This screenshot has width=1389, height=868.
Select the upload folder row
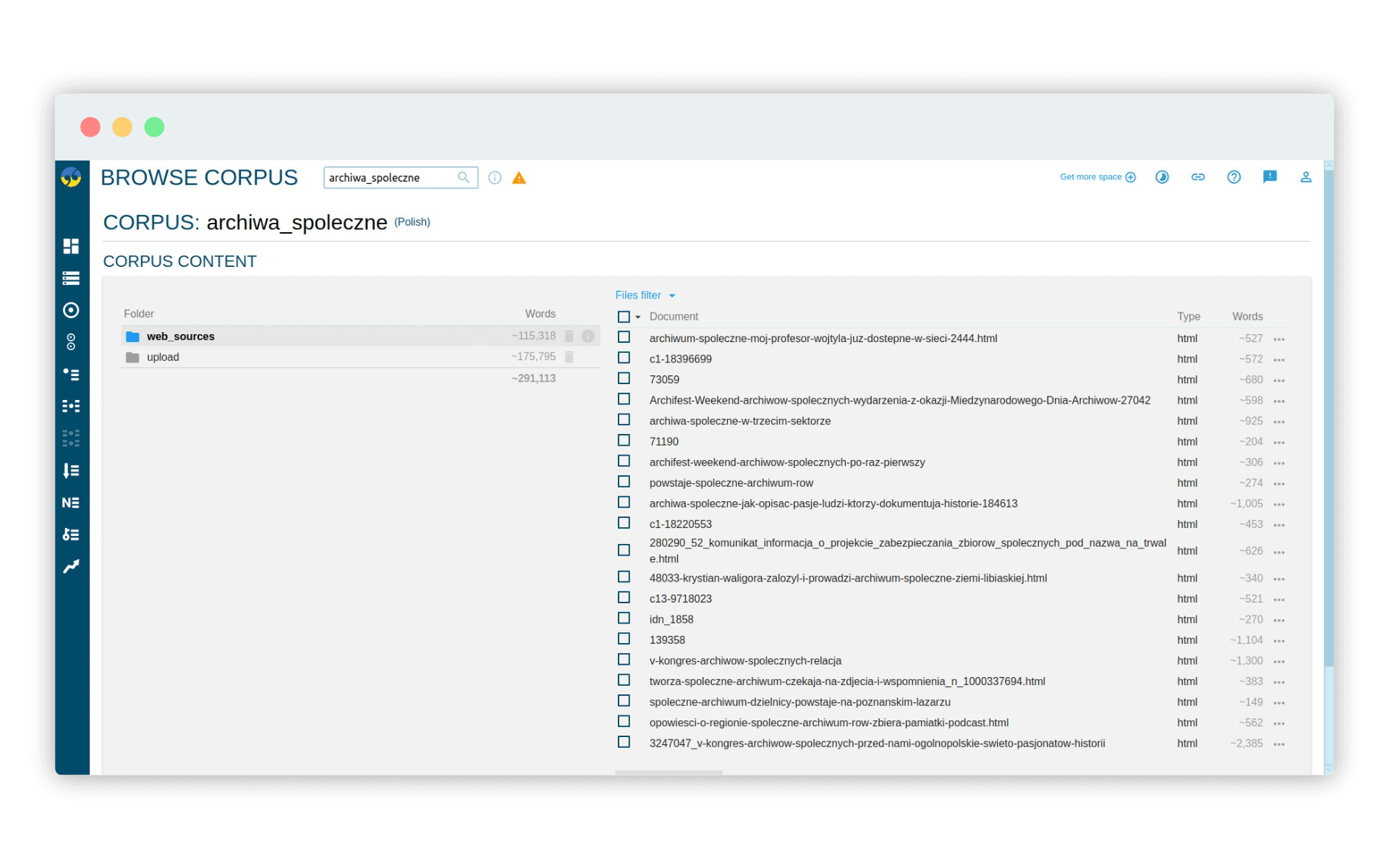click(360, 357)
